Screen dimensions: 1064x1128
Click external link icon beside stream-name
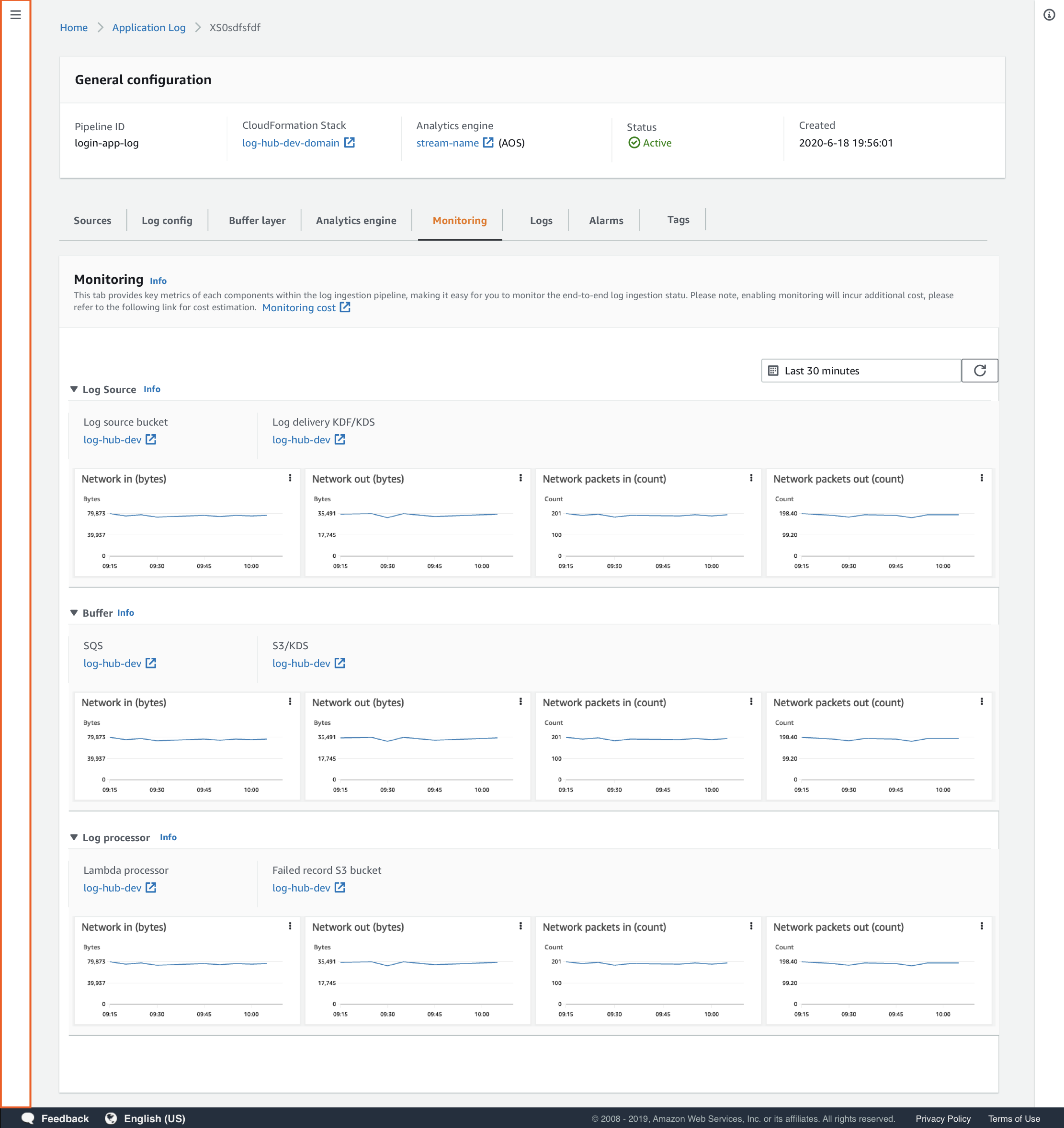[488, 143]
